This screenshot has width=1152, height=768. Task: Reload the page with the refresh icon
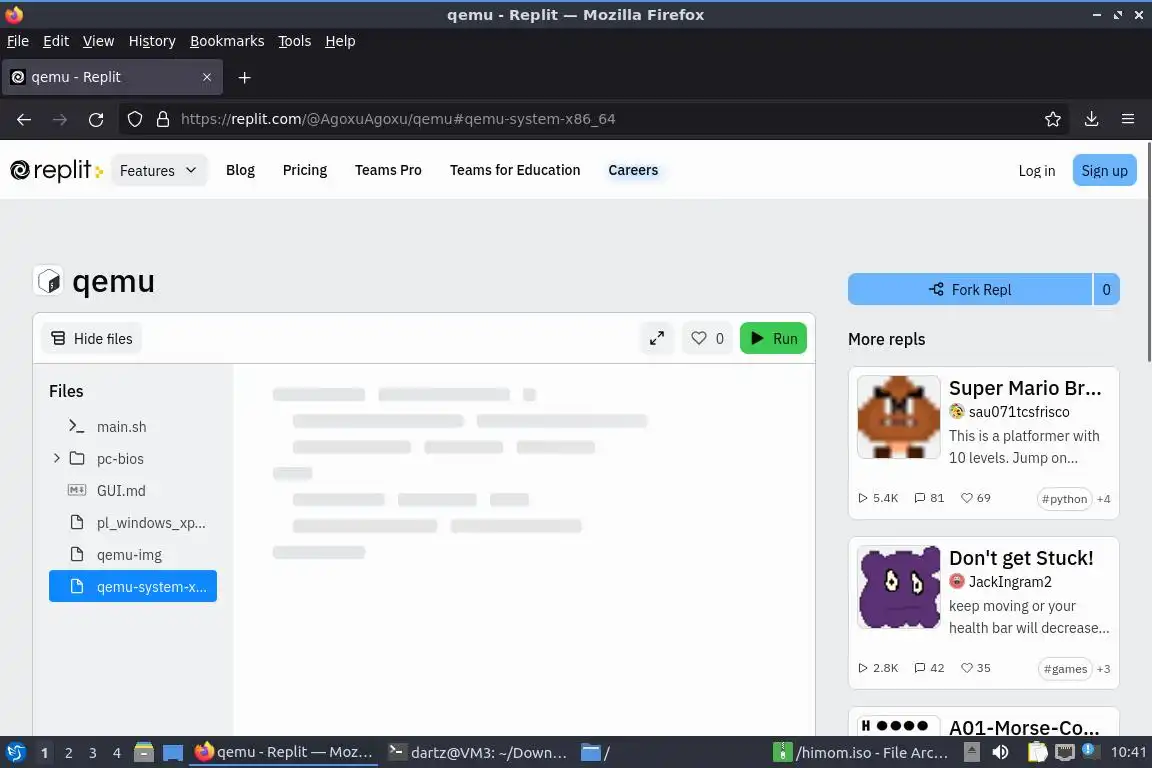pos(96,119)
